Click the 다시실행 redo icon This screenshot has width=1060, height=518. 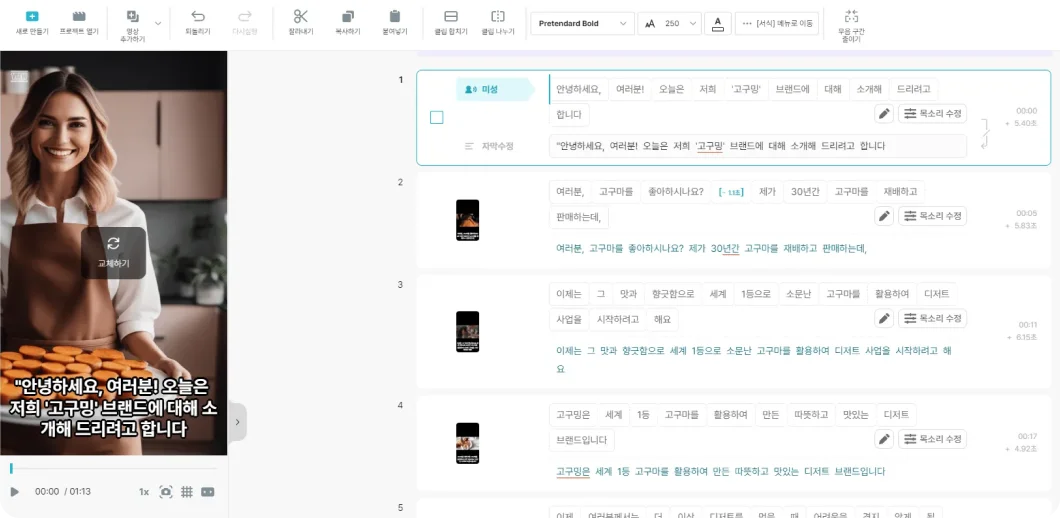pos(245,16)
